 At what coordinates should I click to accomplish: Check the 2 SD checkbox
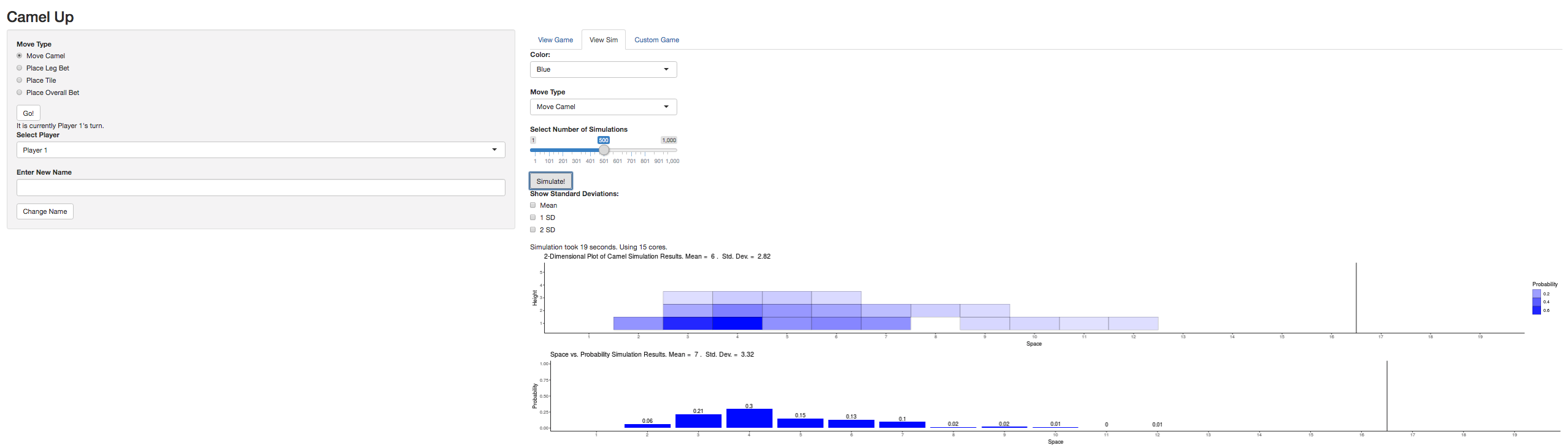pyautogui.click(x=533, y=230)
